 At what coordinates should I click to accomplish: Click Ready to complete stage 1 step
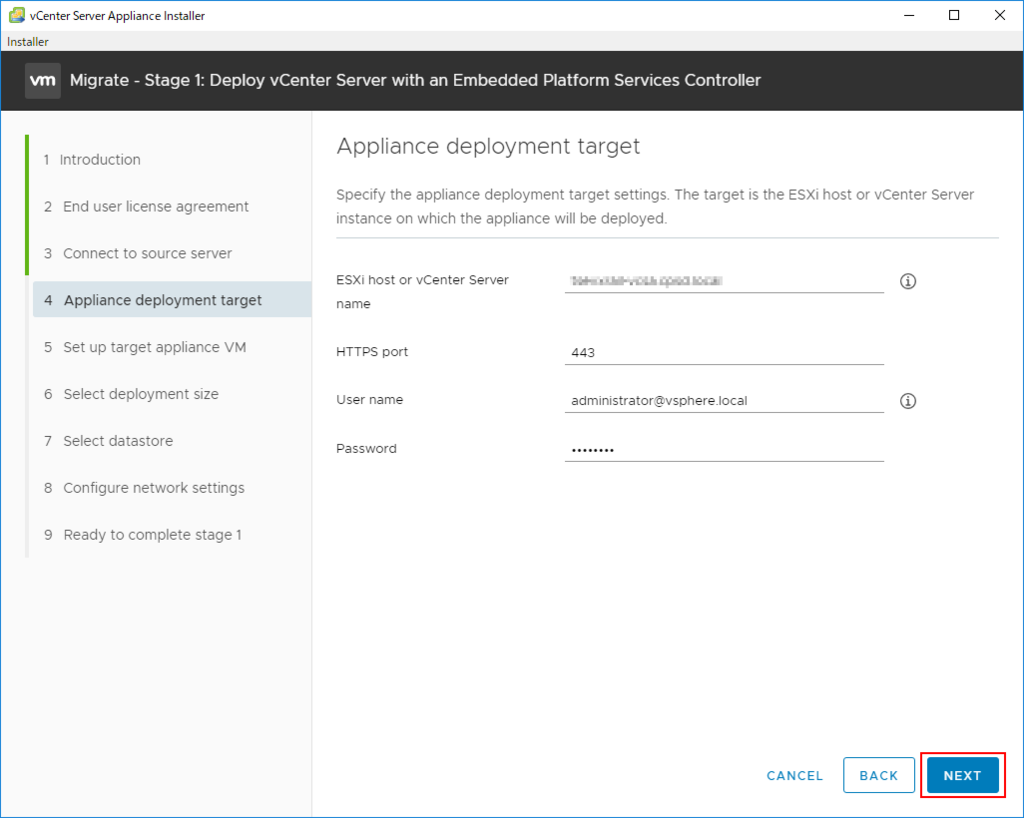coord(152,535)
